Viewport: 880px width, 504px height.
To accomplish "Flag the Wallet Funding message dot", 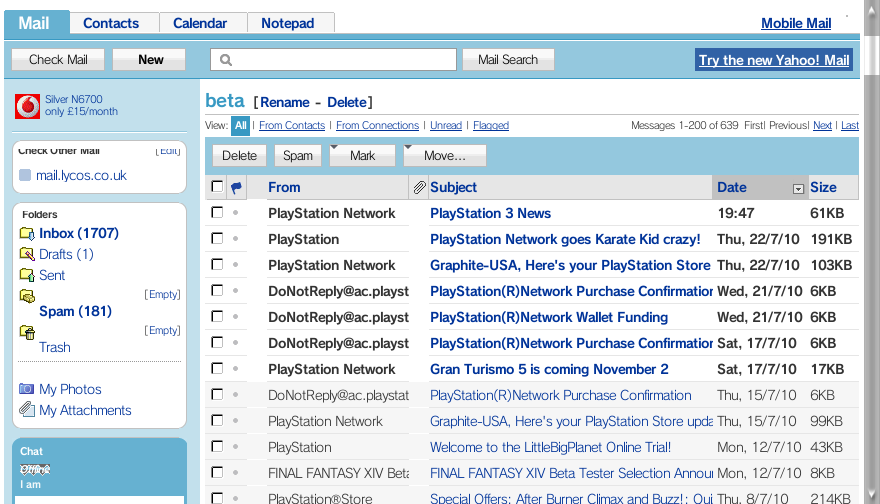I will tap(236, 317).
